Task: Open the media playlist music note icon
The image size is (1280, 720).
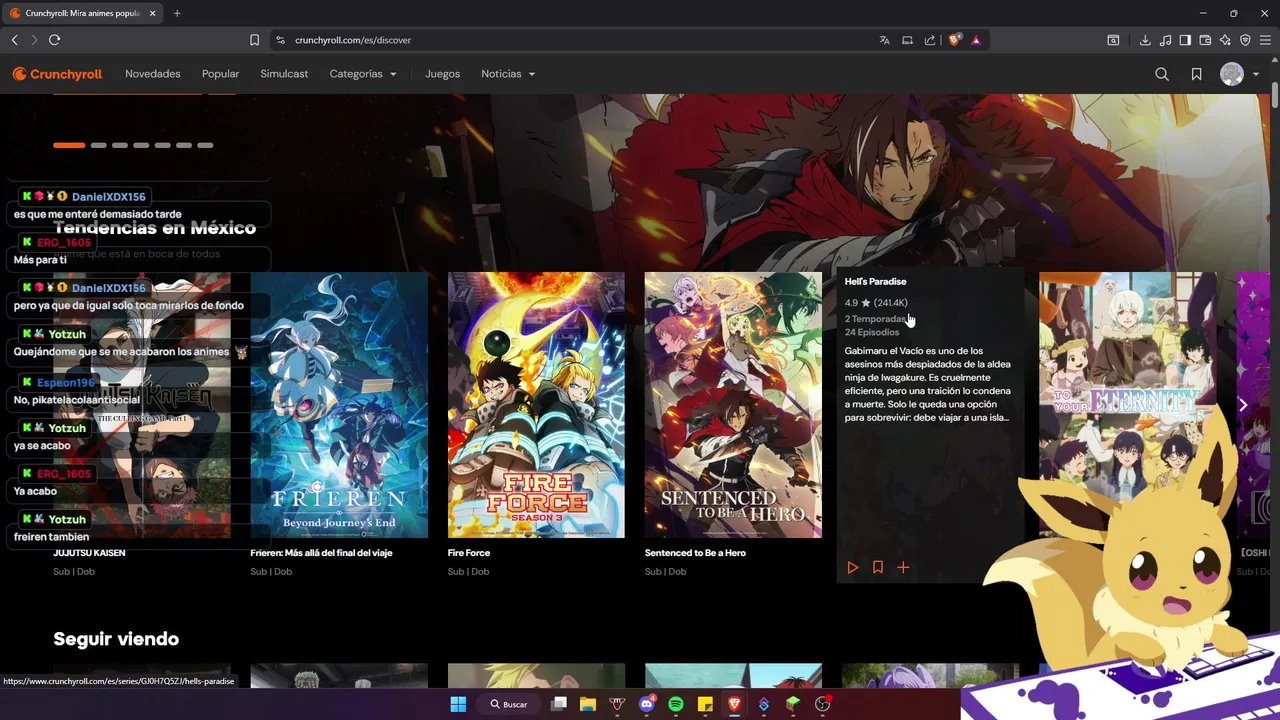Action: pyautogui.click(x=1165, y=40)
